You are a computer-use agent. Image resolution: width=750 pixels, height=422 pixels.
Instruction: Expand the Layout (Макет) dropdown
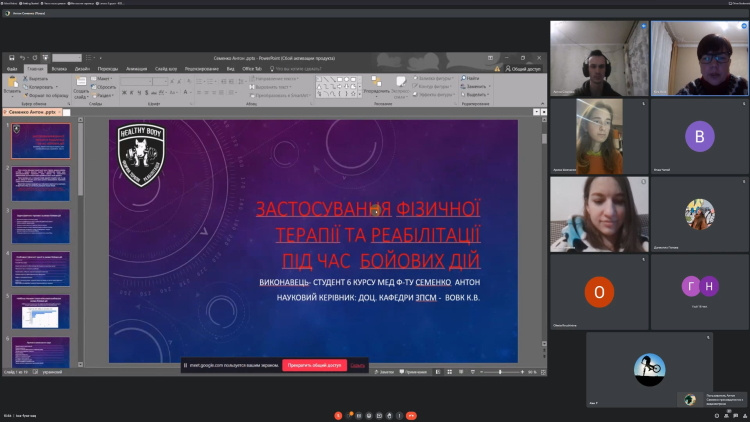[106, 78]
